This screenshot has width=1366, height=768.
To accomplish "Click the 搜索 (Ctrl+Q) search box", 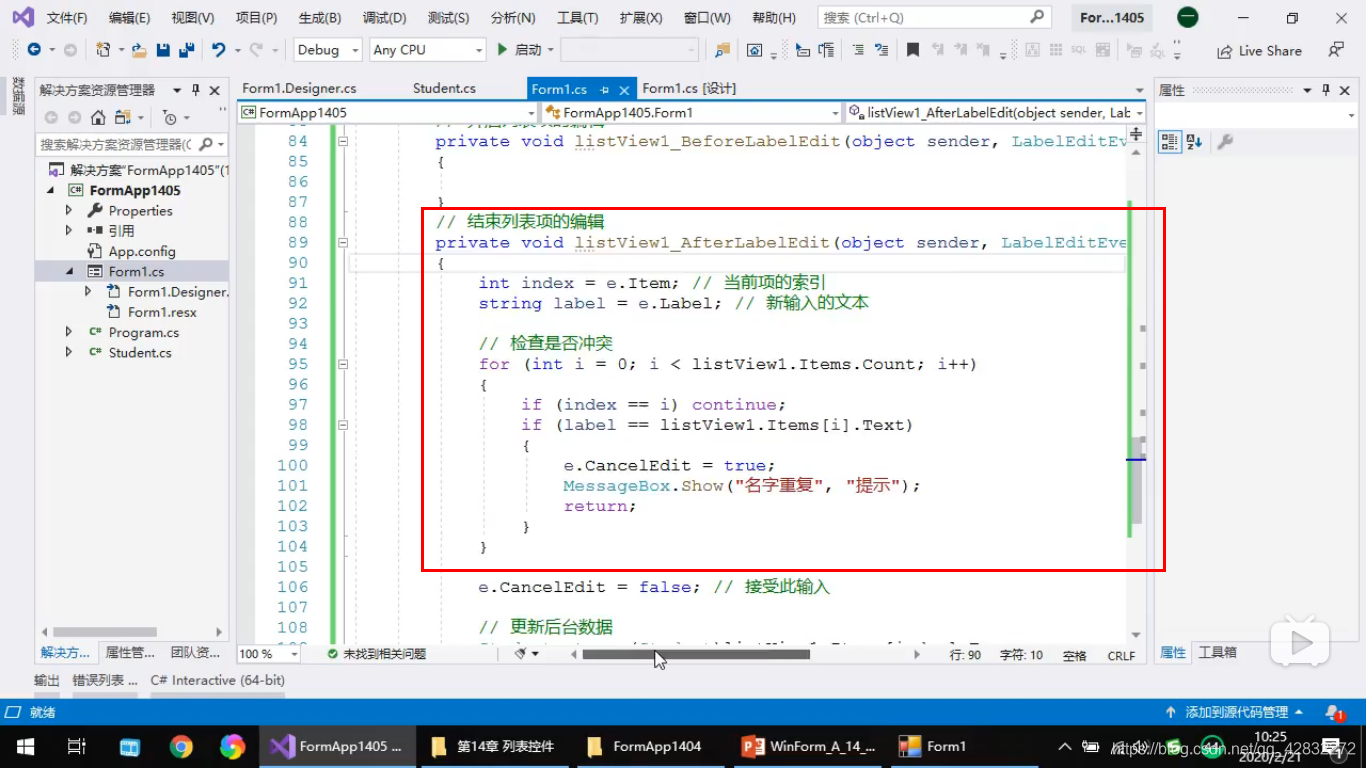I will coord(933,17).
